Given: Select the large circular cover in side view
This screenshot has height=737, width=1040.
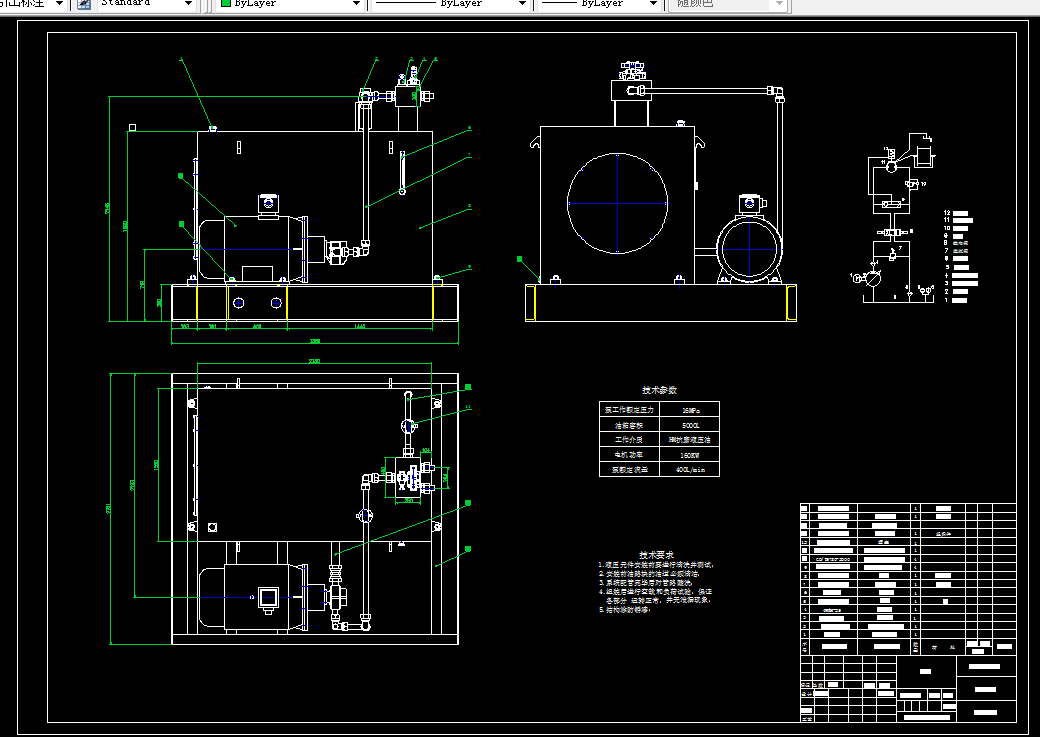Looking at the screenshot, I should pos(618,203).
